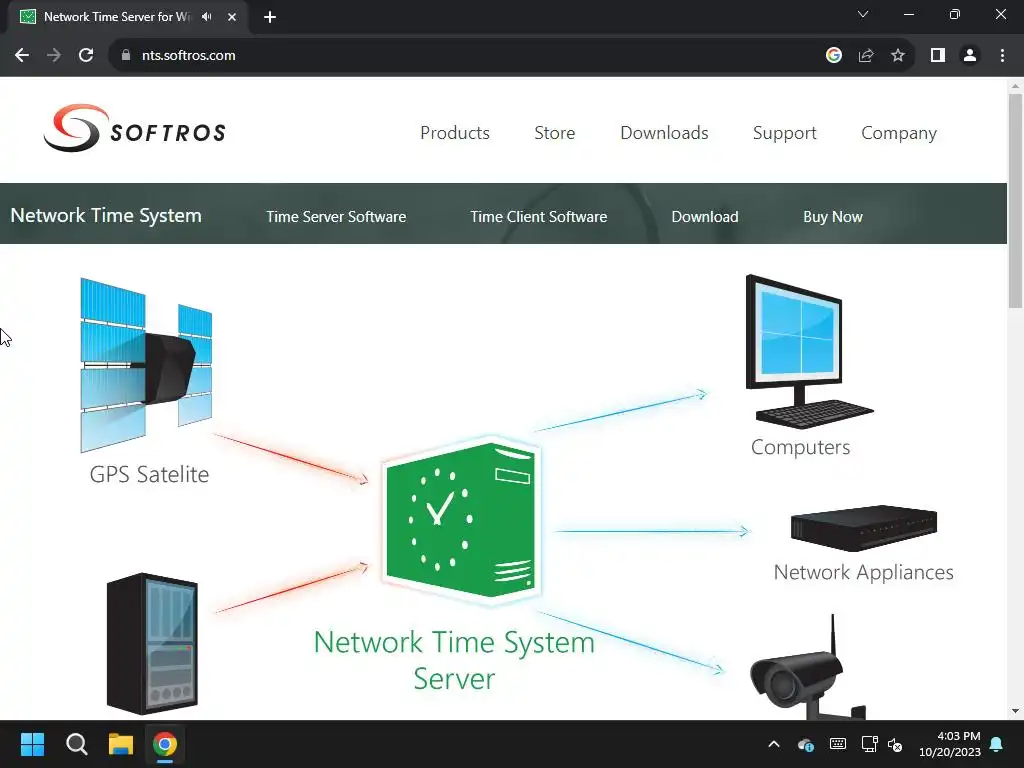Click the "GPS Satelite" label
This screenshot has width=1024, height=768.
149,474
